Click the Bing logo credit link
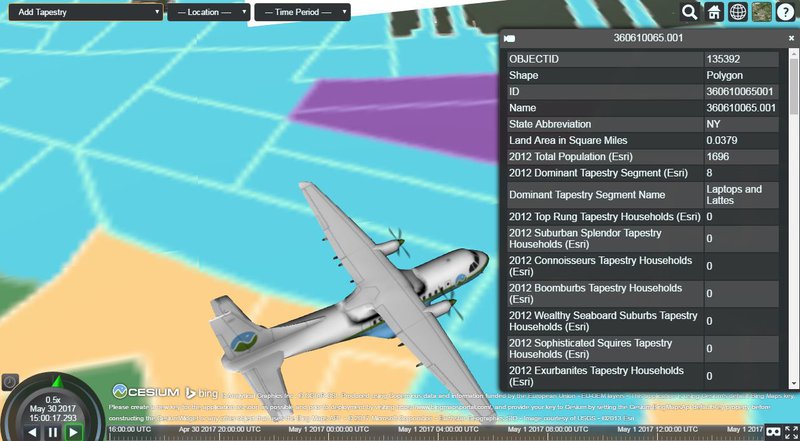Screen dimensions: 800x441 [194, 391]
